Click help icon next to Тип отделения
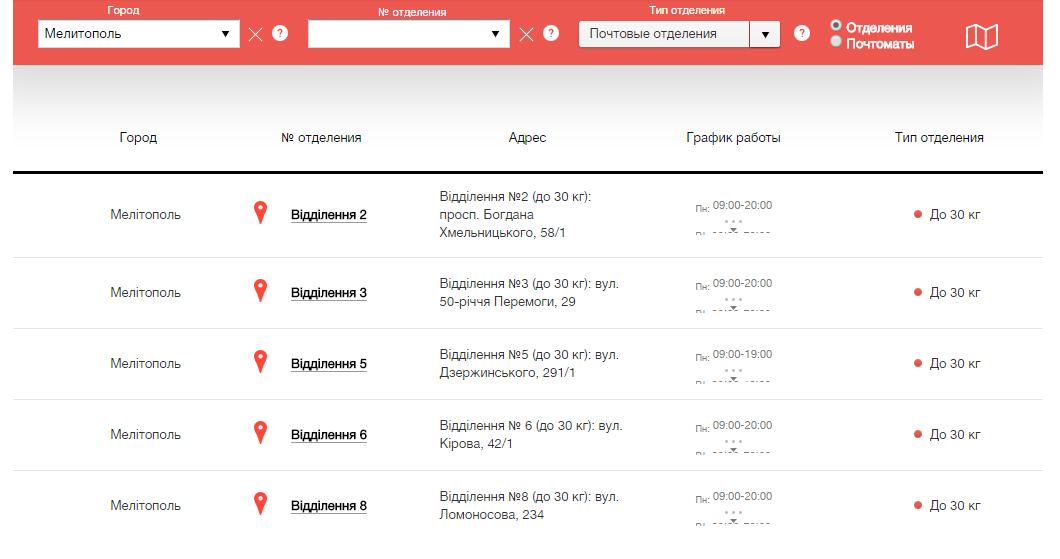Screen dimensions: 1060x559 point(801,33)
